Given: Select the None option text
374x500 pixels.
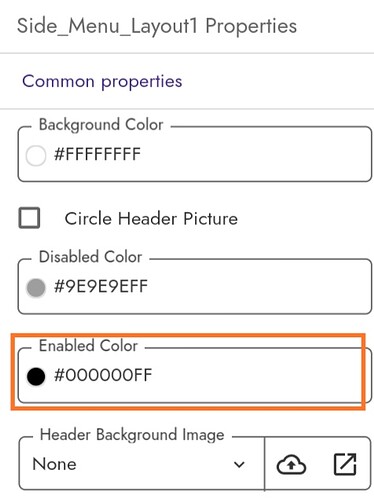Looking at the screenshot, I should click(54, 464).
